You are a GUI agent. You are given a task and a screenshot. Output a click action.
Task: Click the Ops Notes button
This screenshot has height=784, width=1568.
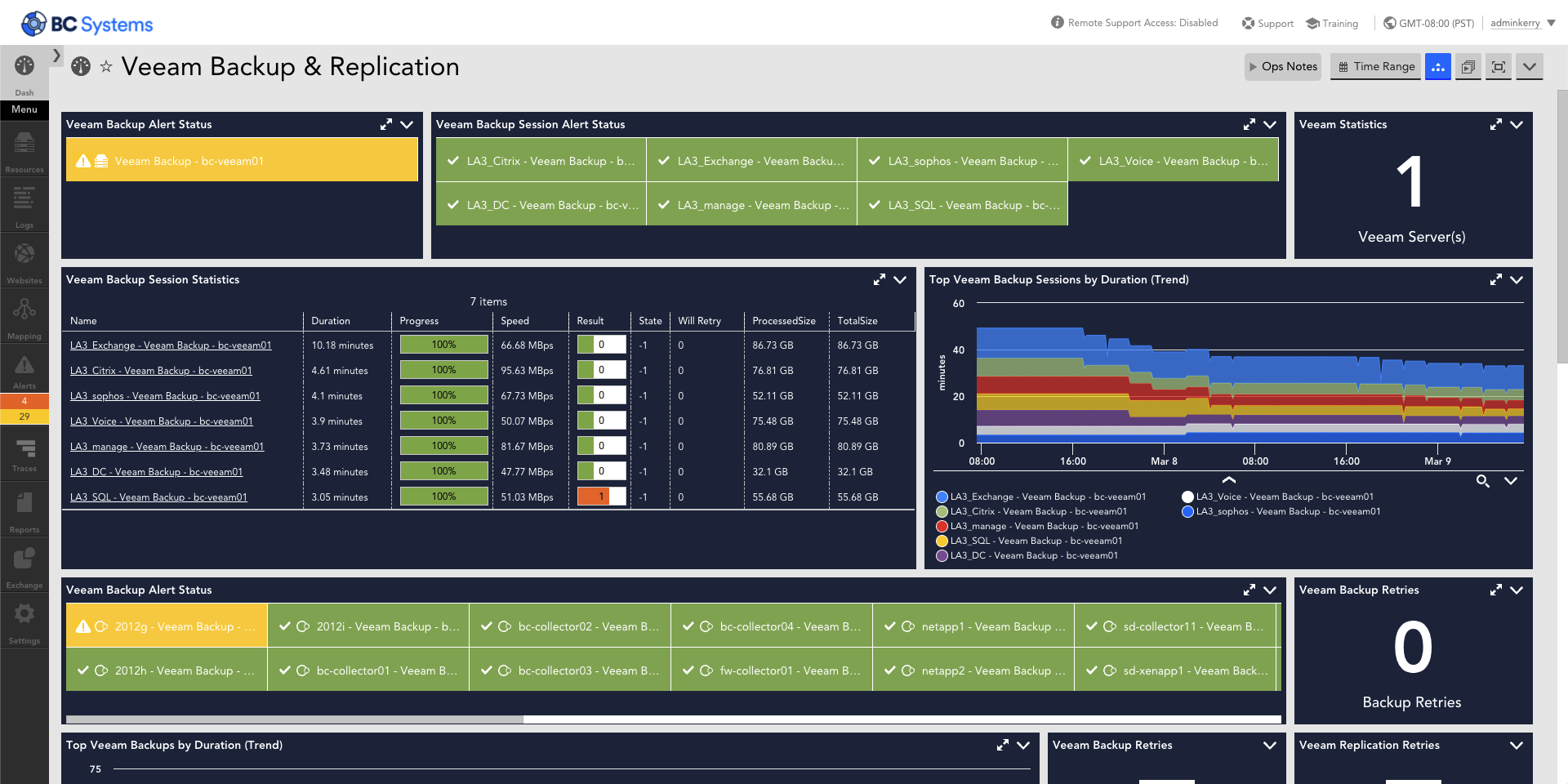pos(1282,66)
